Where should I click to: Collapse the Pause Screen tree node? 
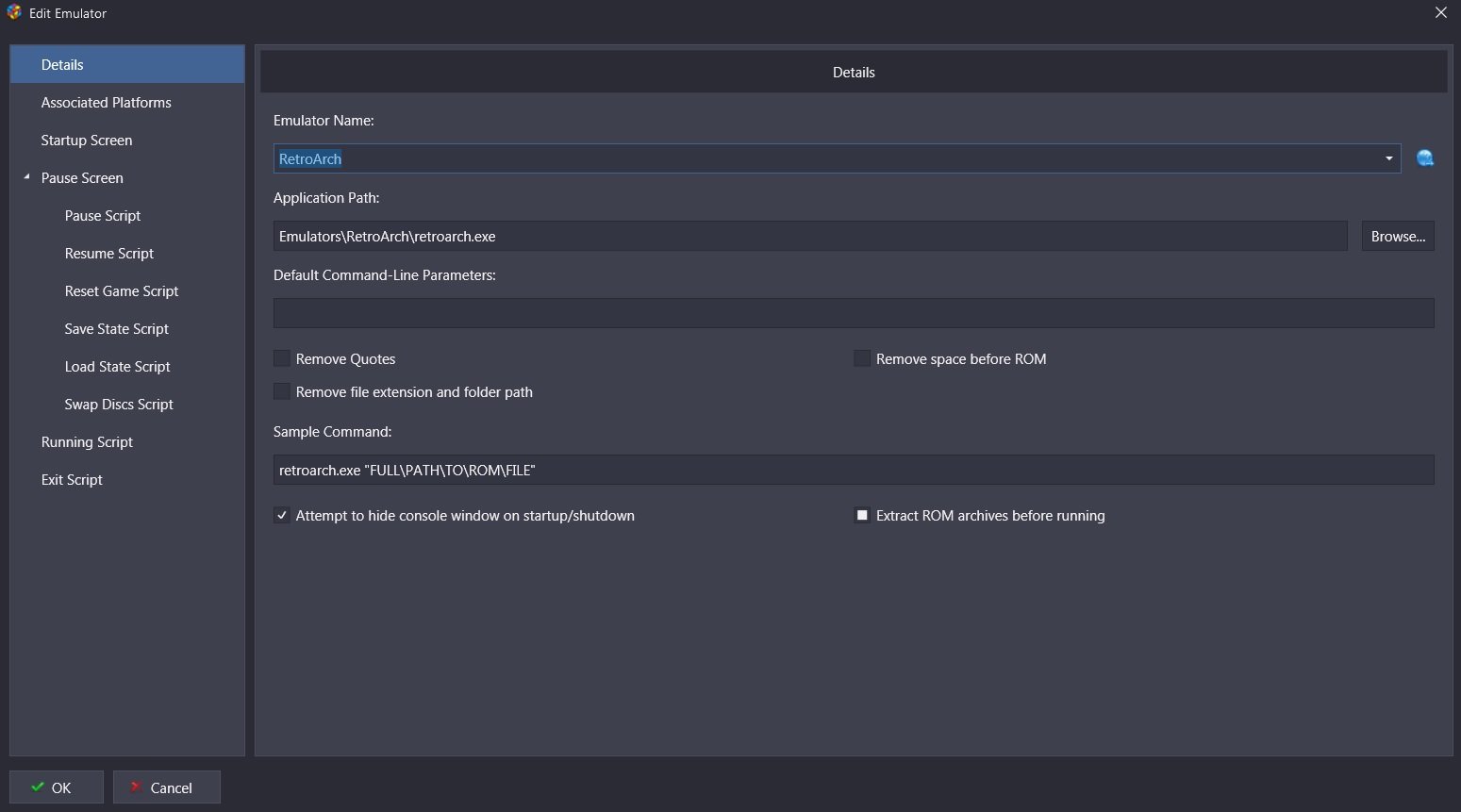point(26,176)
